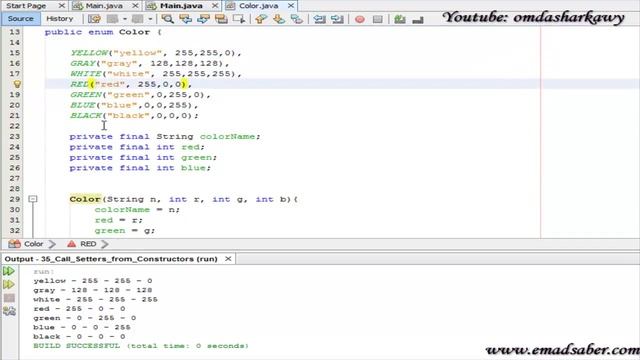Start Macro Recording red circle icon

[x=360, y=19]
